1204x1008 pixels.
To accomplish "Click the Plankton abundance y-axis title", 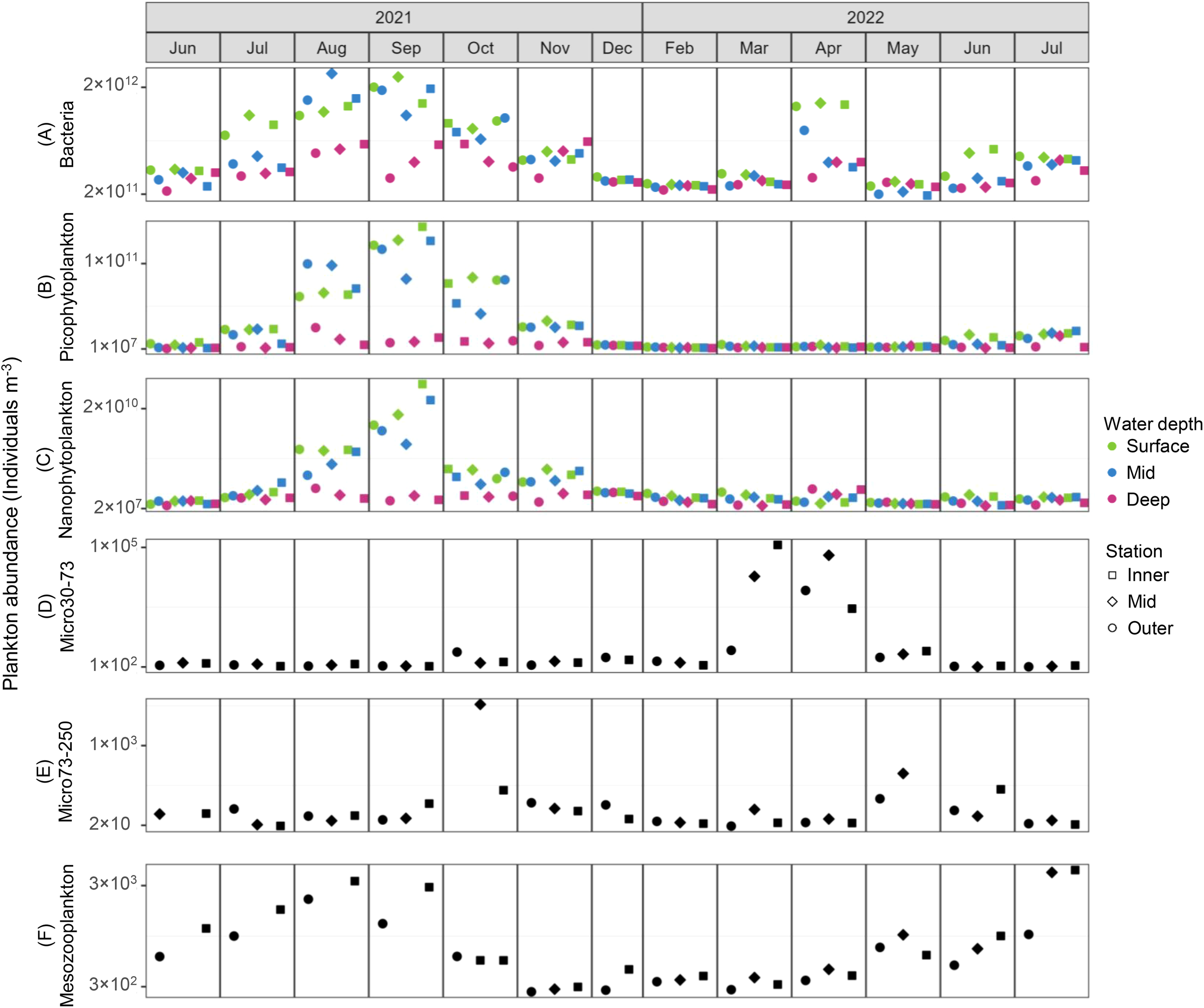I will [12, 523].
